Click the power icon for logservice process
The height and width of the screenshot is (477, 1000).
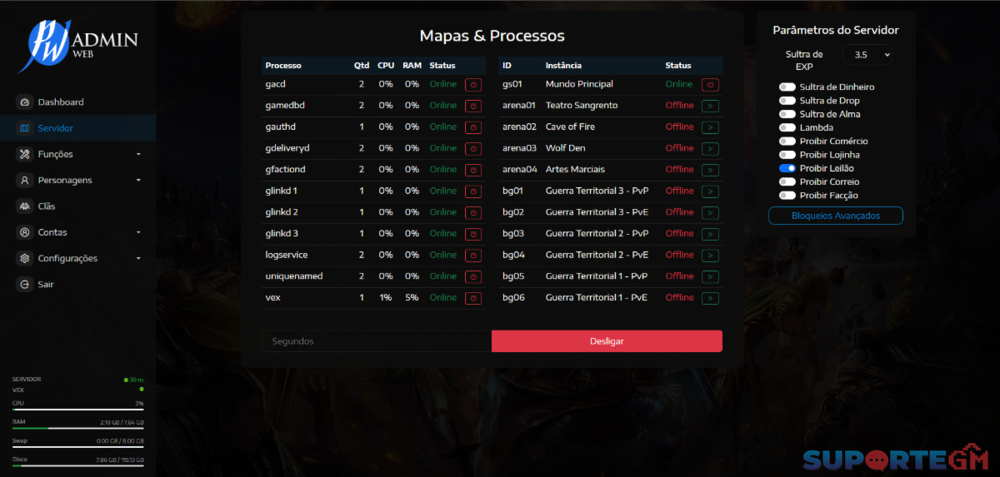(x=473, y=255)
